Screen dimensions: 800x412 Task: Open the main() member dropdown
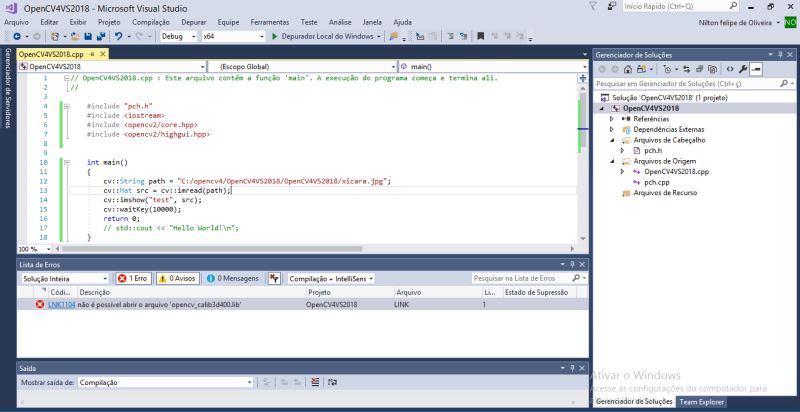tap(493, 66)
